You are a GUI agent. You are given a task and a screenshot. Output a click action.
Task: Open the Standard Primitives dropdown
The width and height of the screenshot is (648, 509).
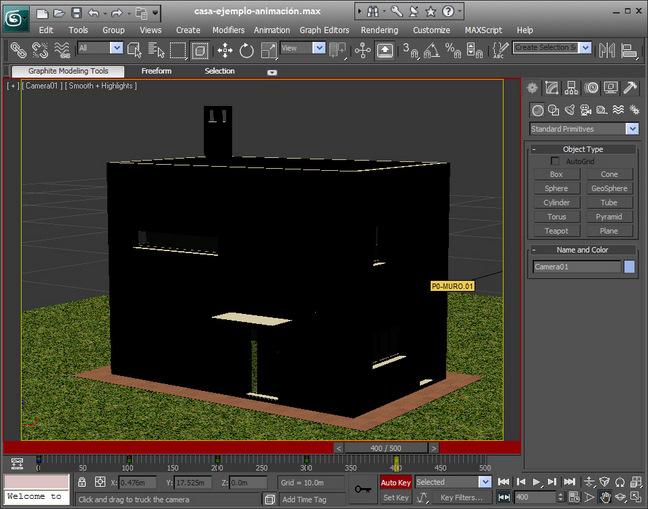(x=632, y=129)
